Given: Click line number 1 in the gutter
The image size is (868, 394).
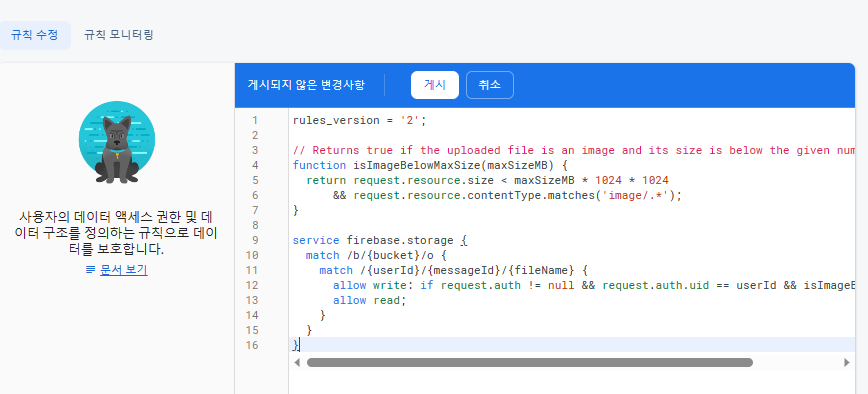Looking at the screenshot, I should coord(255,120).
